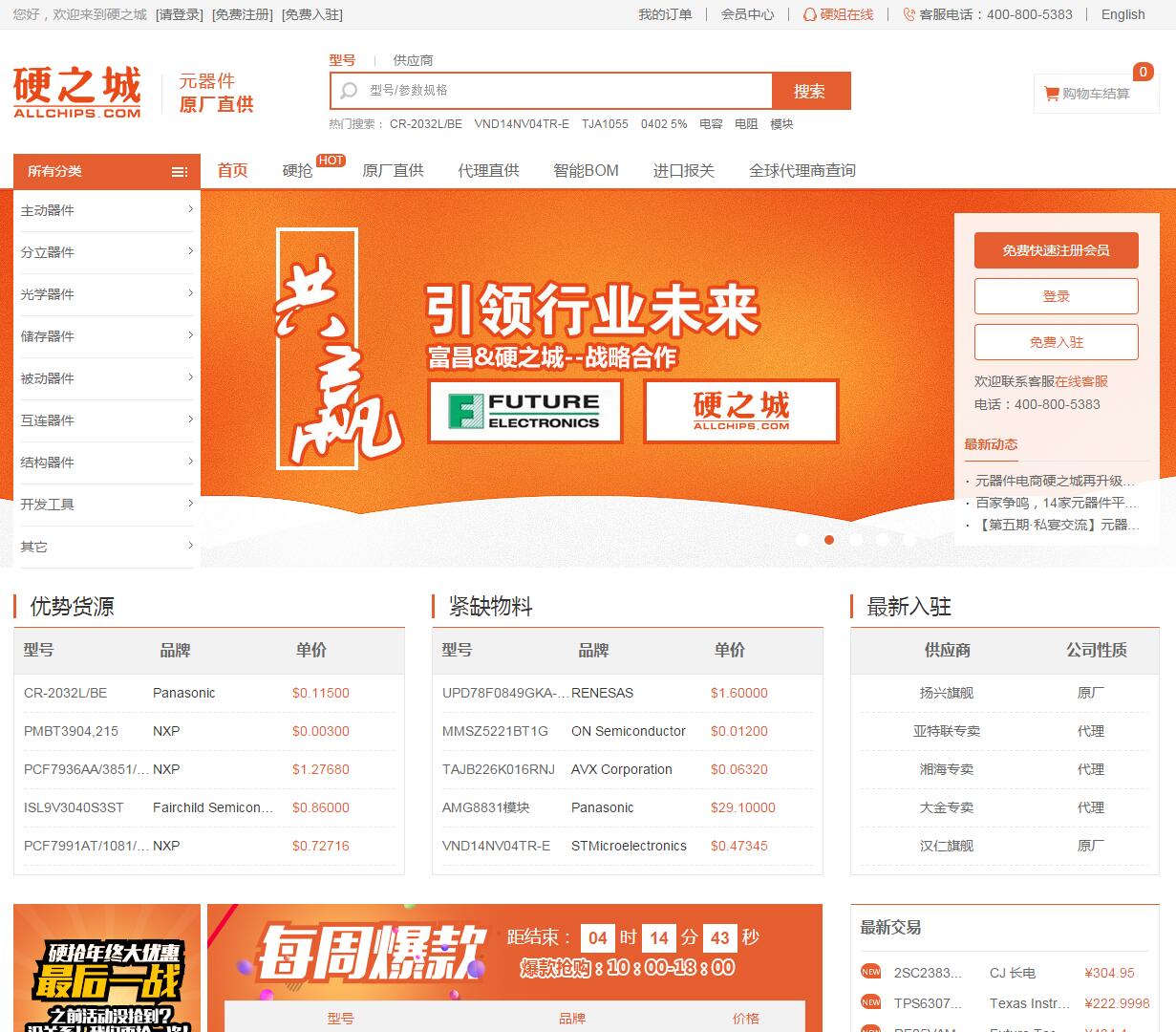Click the 登录 button in side panel
1176x1032 pixels.
[x=1056, y=296]
